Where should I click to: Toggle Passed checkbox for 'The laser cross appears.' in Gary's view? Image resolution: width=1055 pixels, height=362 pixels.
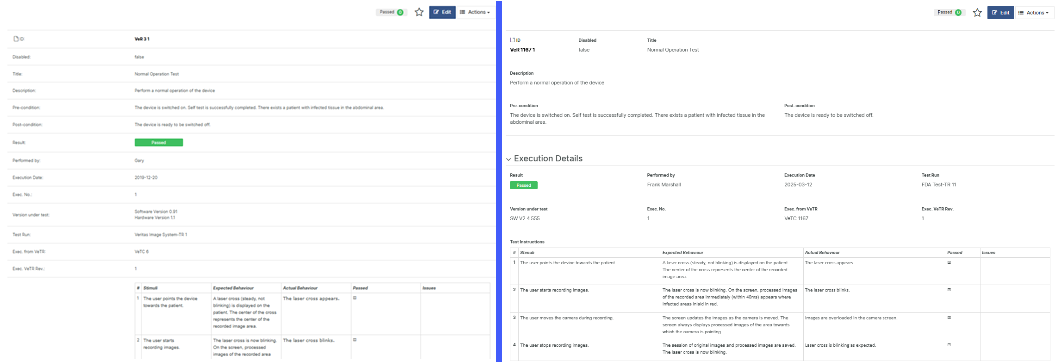pyautogui.click(x=355, y=297)
